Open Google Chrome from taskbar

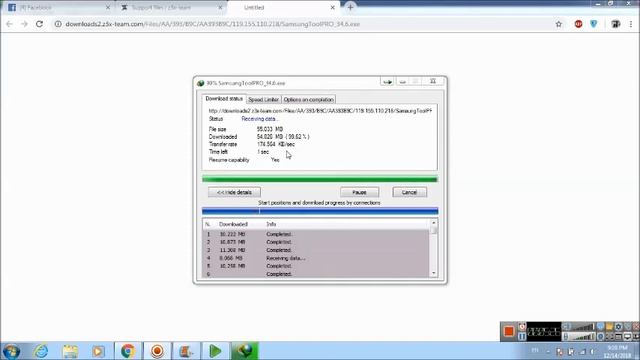[128, 351]
